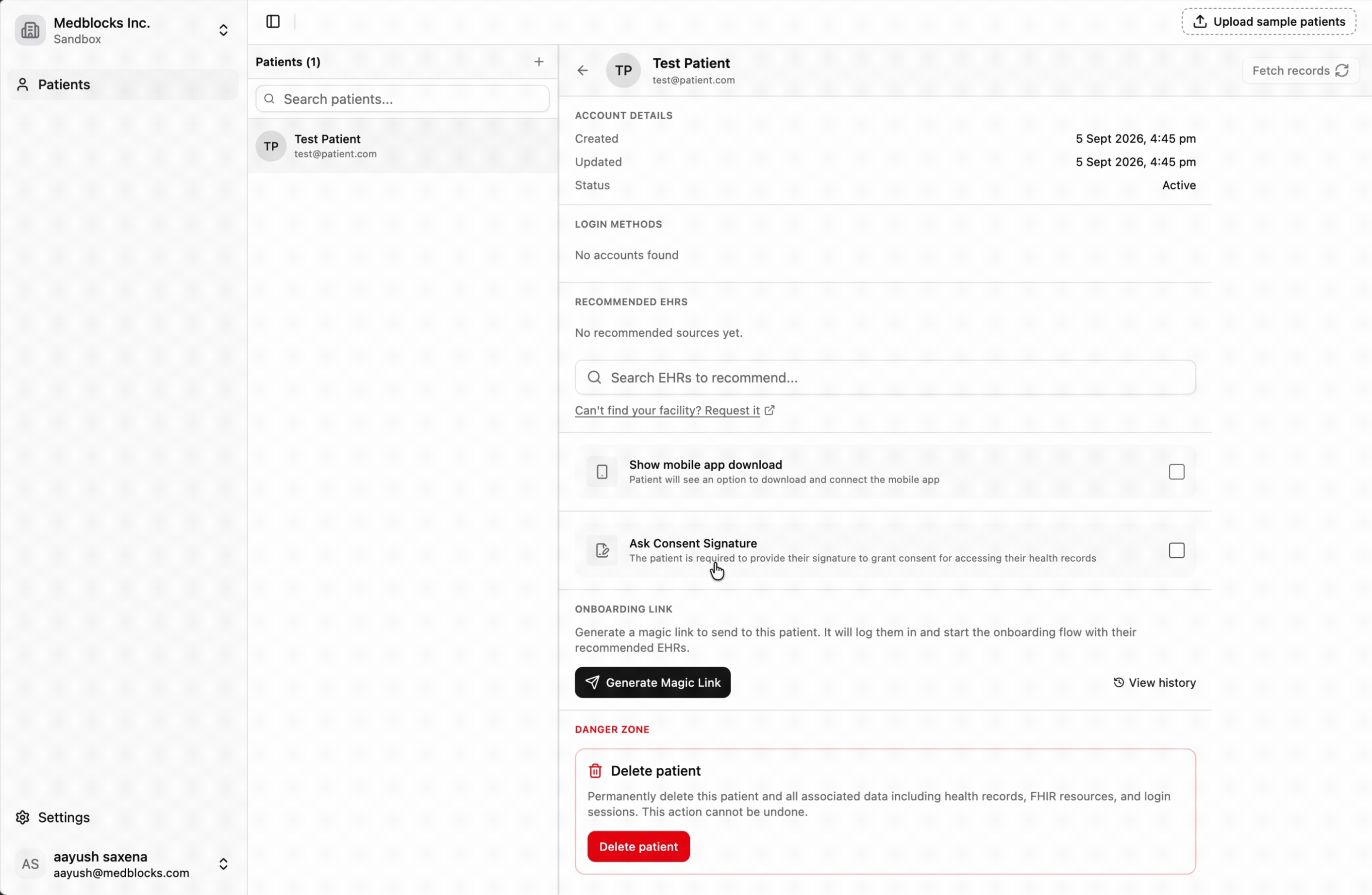
Task: Go back using the left arrow icon
Action: [582, 71]
